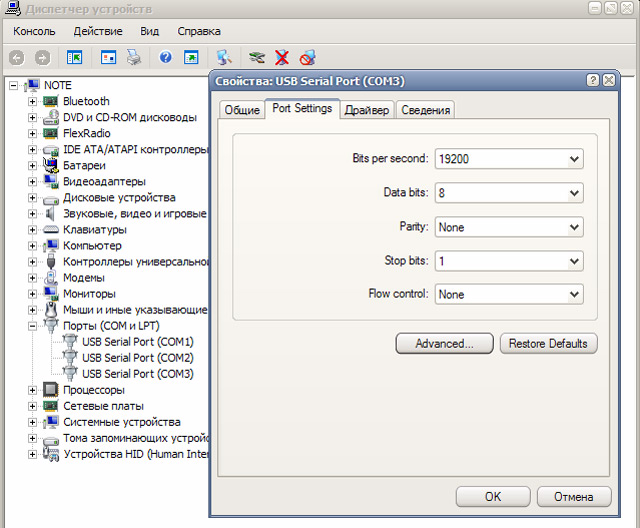The height and width of the screenshot is (528, 640).
Task: Click the FlexRadio device icon
Action: coord(51,133)
